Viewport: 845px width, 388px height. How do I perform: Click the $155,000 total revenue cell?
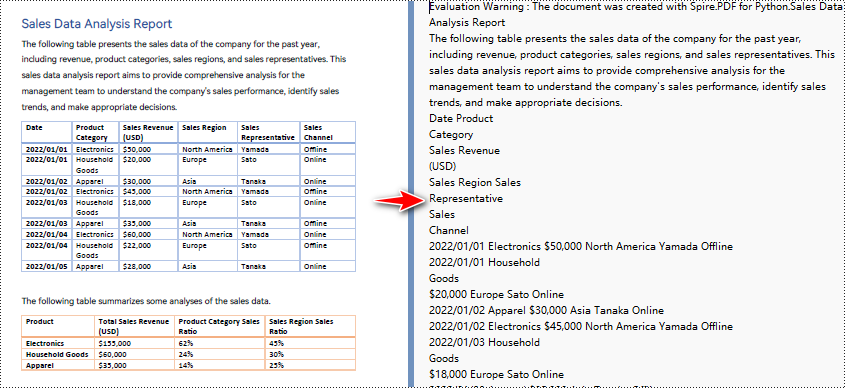click(x=134, y=343)
